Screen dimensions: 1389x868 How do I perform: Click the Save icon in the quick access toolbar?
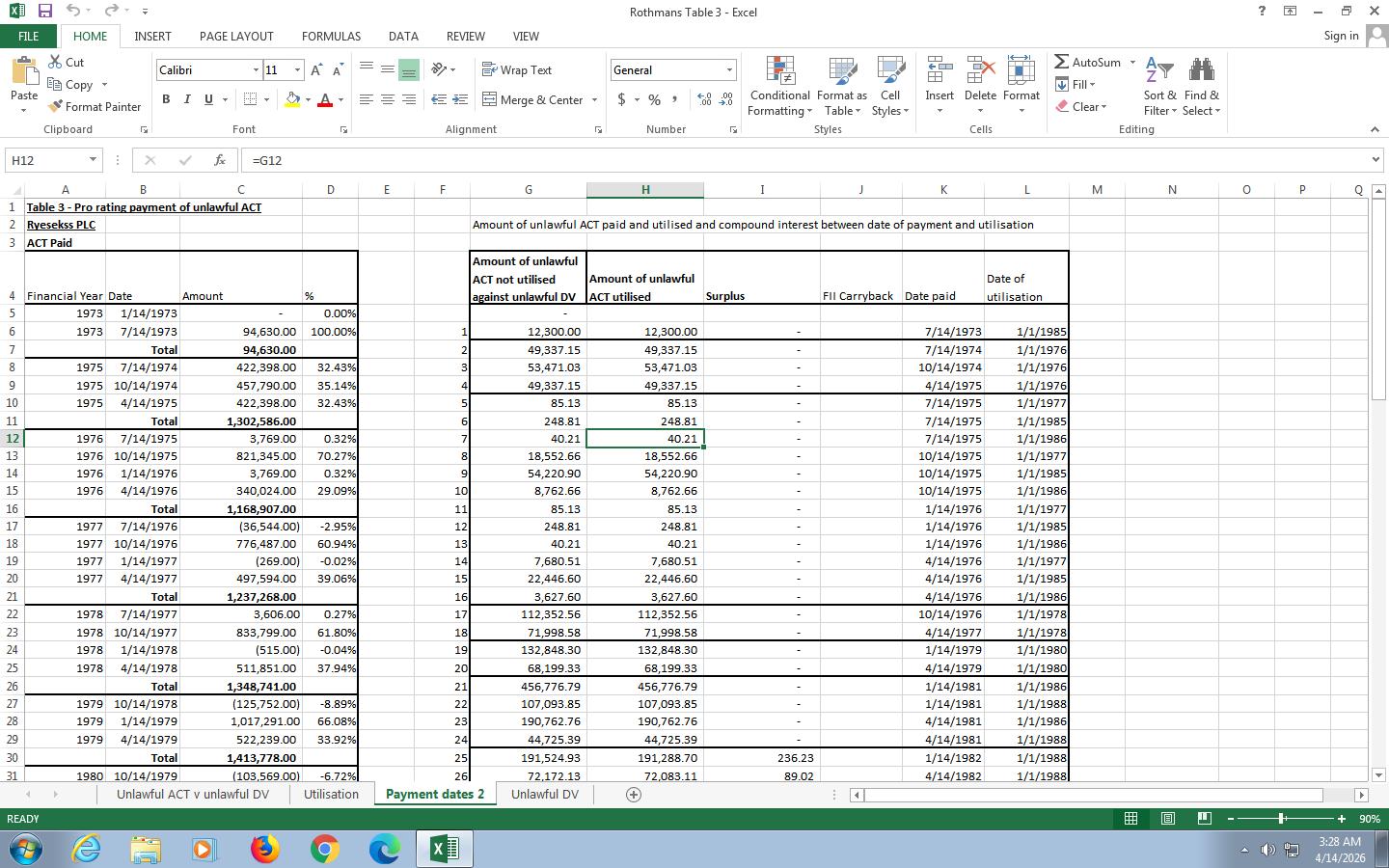click(44, 12)
